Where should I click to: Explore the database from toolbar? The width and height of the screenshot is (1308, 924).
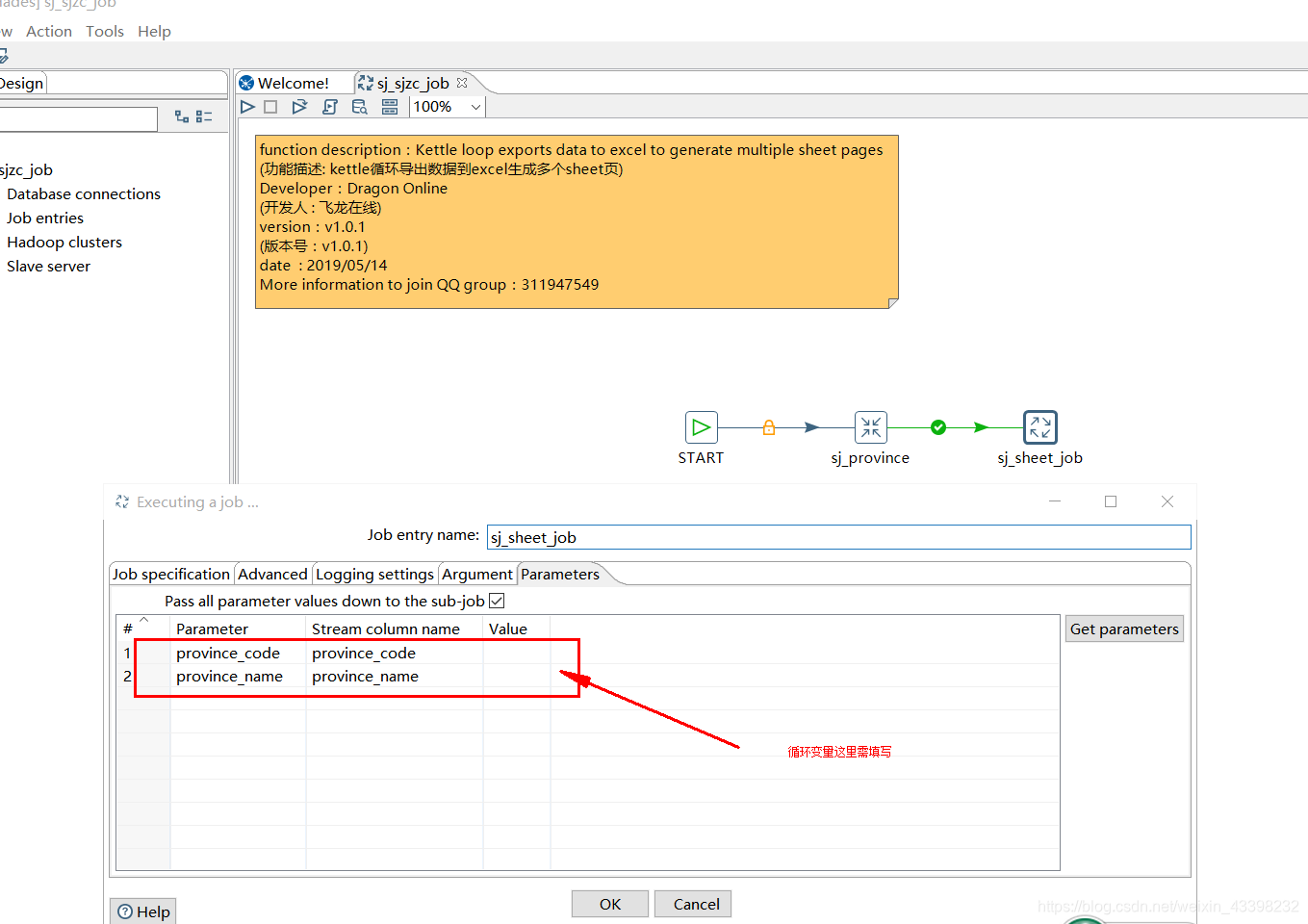tap(359, 107)
